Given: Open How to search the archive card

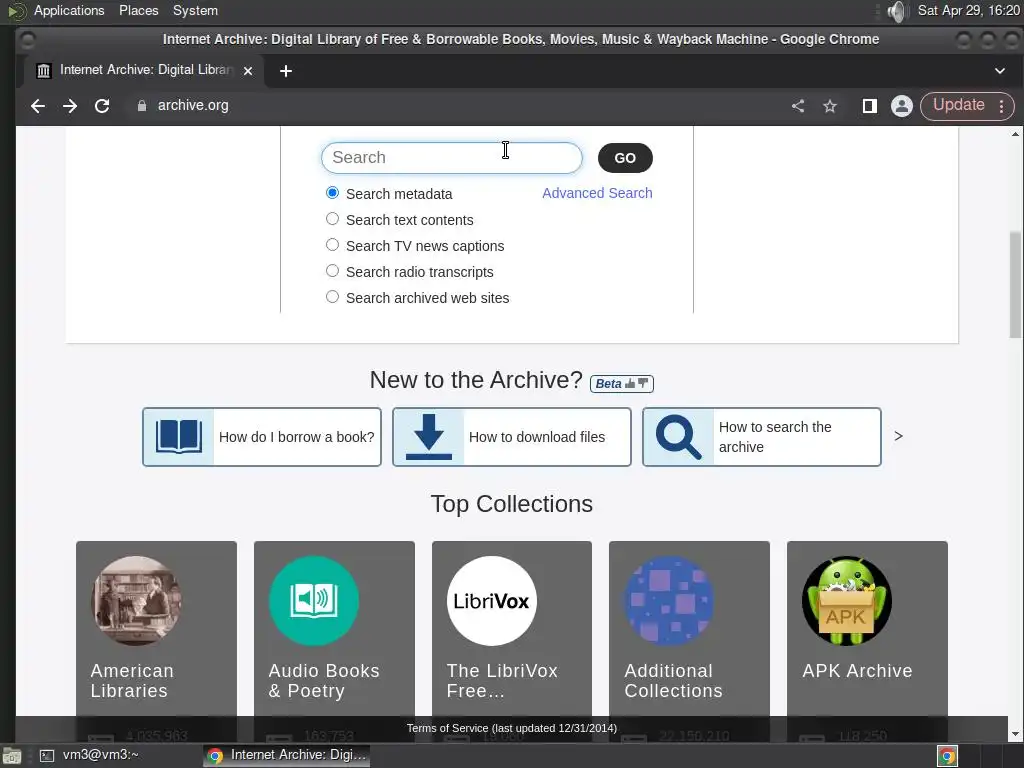Looking at the screenshot, I should 762,437.
